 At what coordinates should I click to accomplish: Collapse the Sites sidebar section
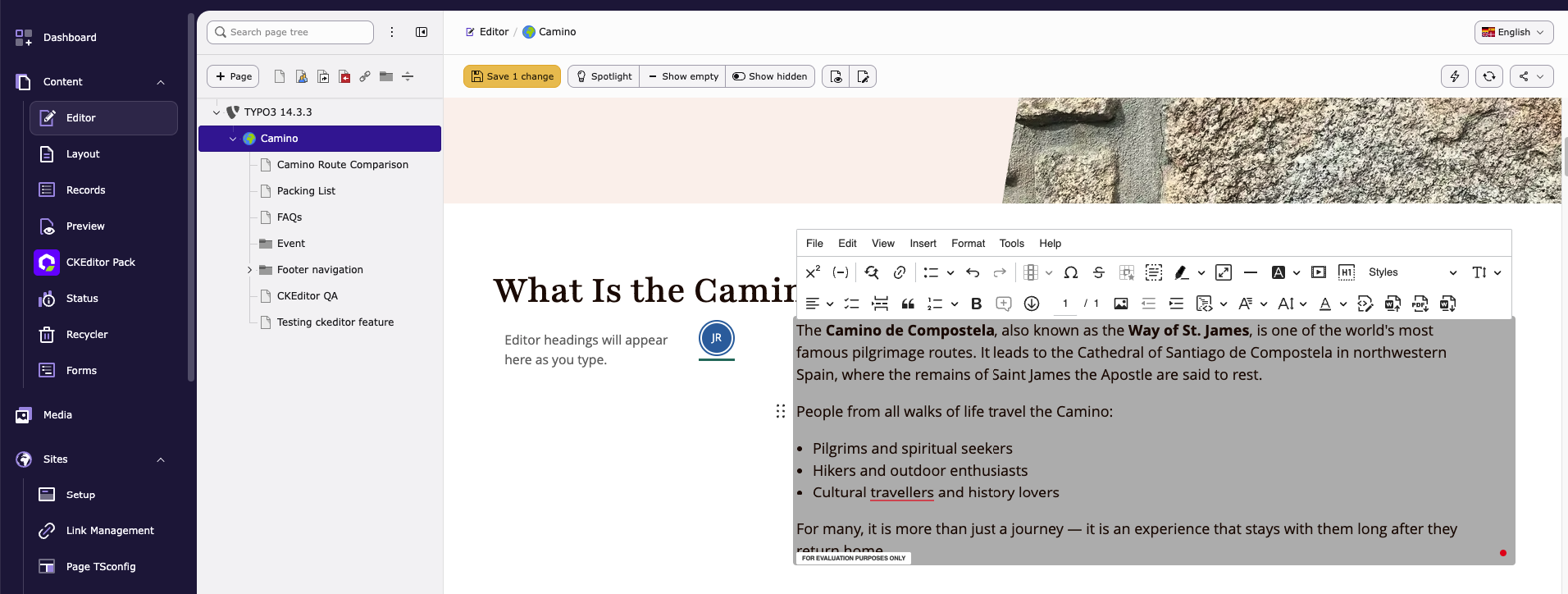[x=161, y=459]
